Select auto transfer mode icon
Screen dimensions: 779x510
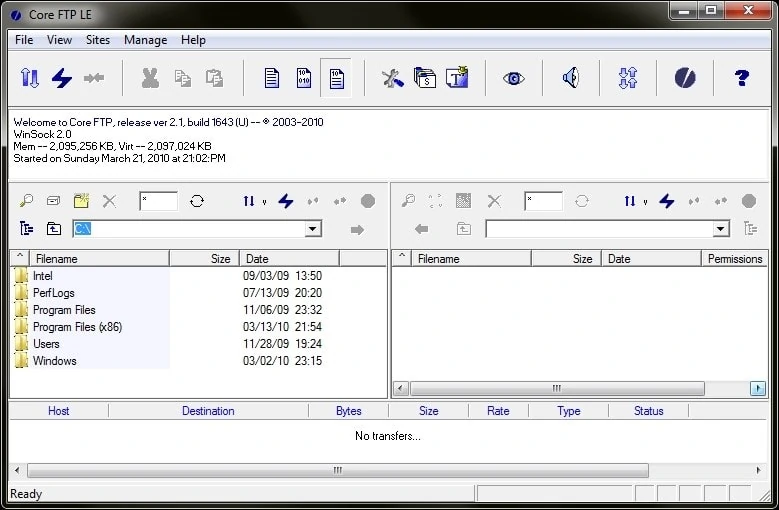[336, 78]
